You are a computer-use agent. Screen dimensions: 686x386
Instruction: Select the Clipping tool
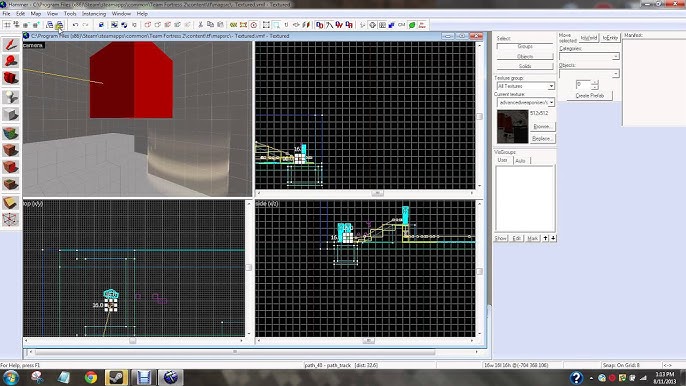[10, 203]
